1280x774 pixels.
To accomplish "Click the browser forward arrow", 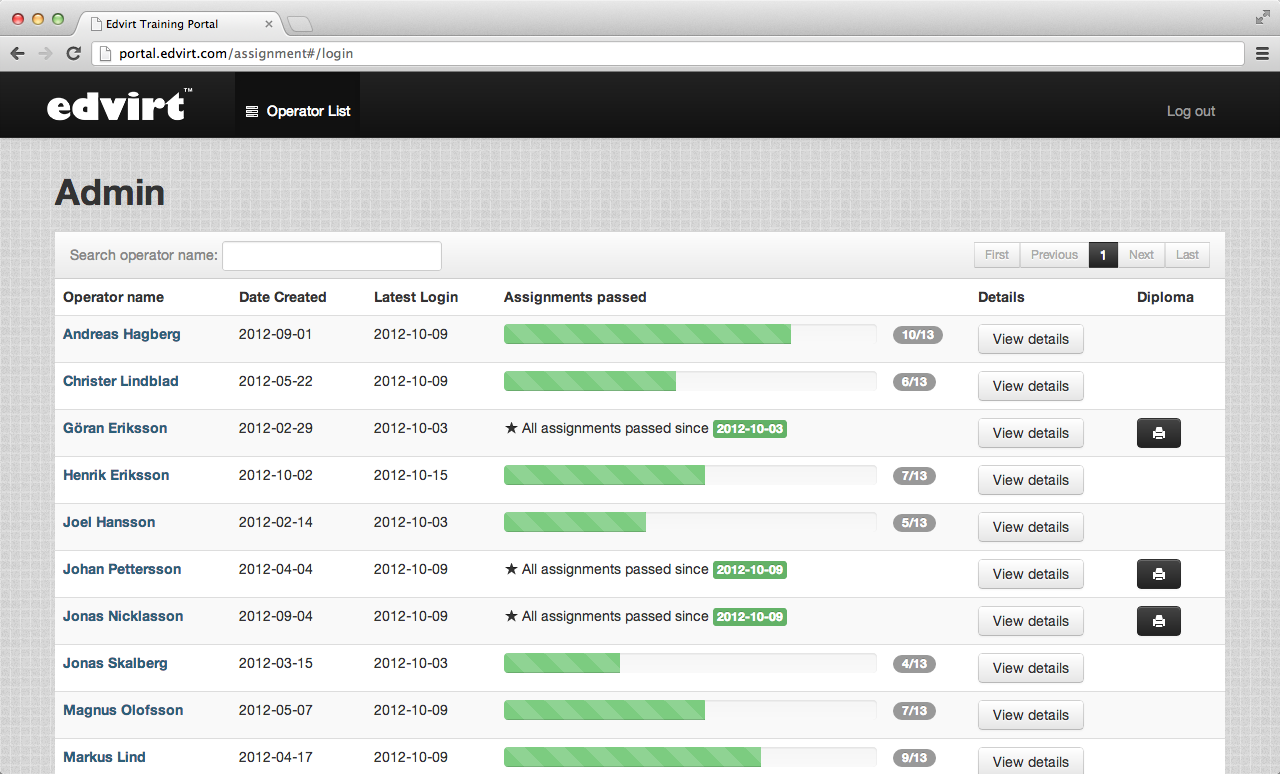I will (45, 53).
